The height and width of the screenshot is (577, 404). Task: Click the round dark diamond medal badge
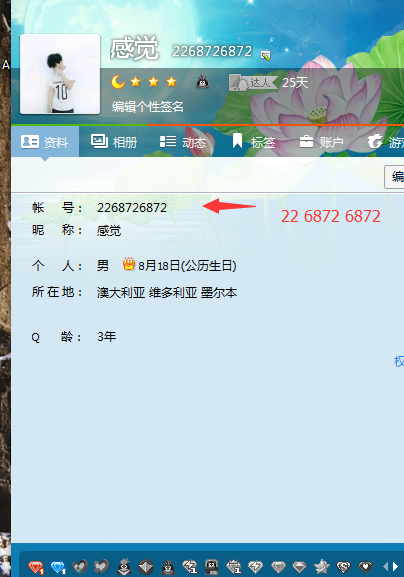(x=146, y=567)
